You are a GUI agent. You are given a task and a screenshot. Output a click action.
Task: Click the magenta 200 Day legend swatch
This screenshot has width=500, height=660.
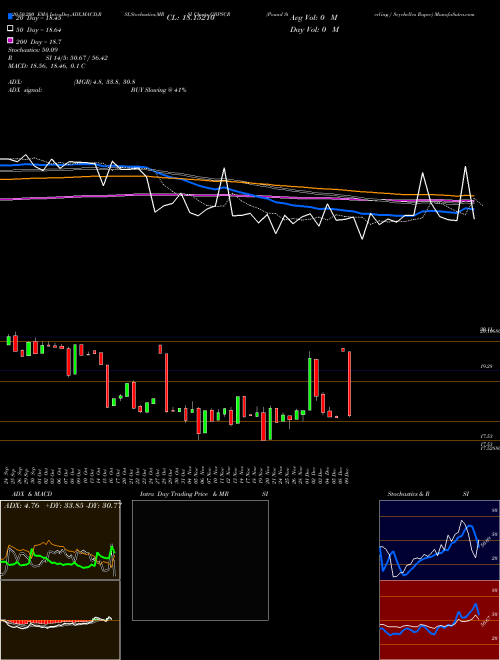tap(10, 40)
